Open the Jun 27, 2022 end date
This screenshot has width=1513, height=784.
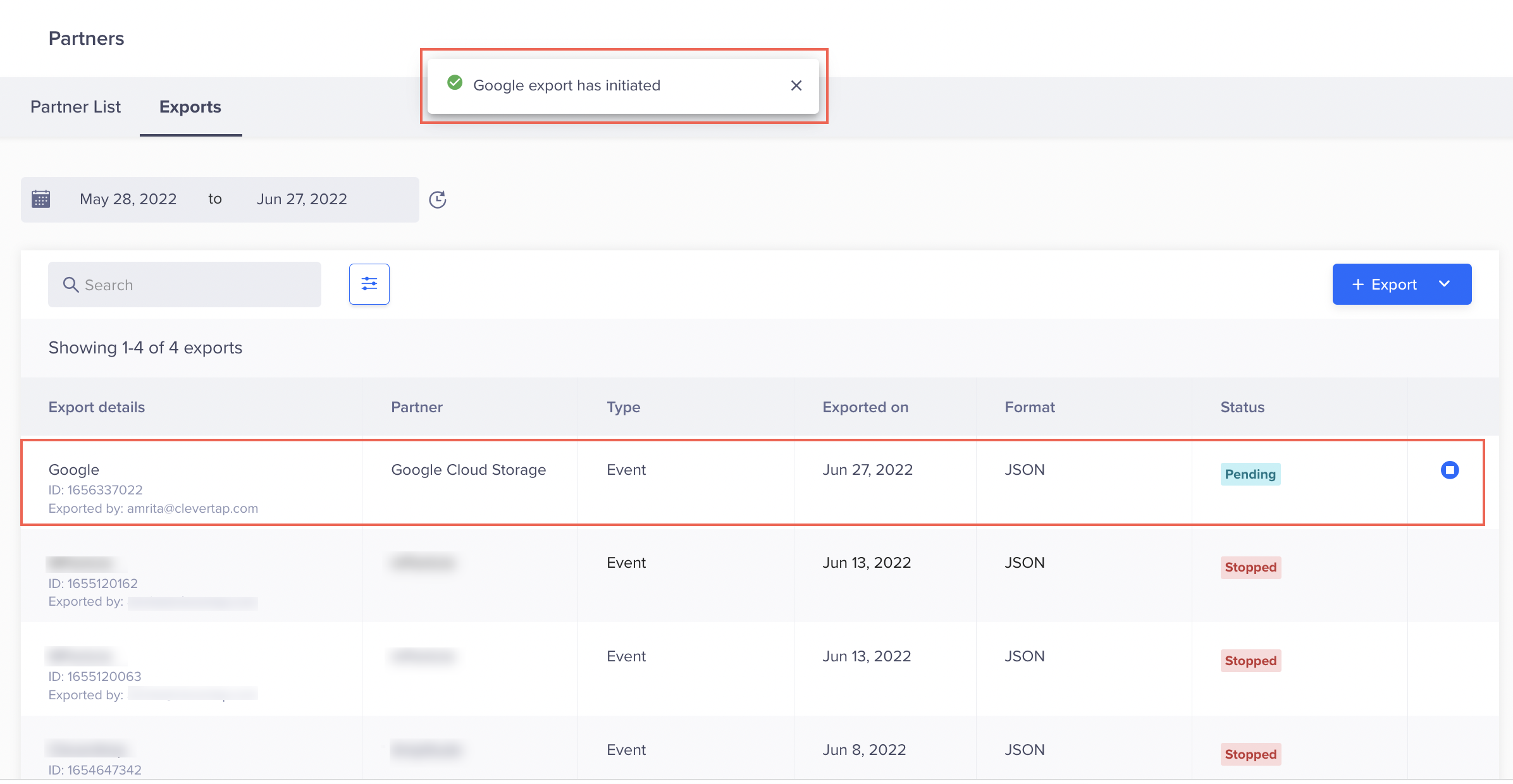[302, 199]
